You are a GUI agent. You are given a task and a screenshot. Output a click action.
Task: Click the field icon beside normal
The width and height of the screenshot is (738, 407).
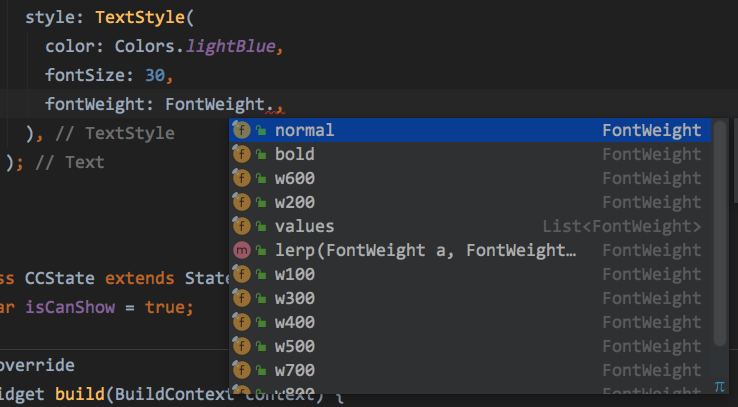click(241, 131)
